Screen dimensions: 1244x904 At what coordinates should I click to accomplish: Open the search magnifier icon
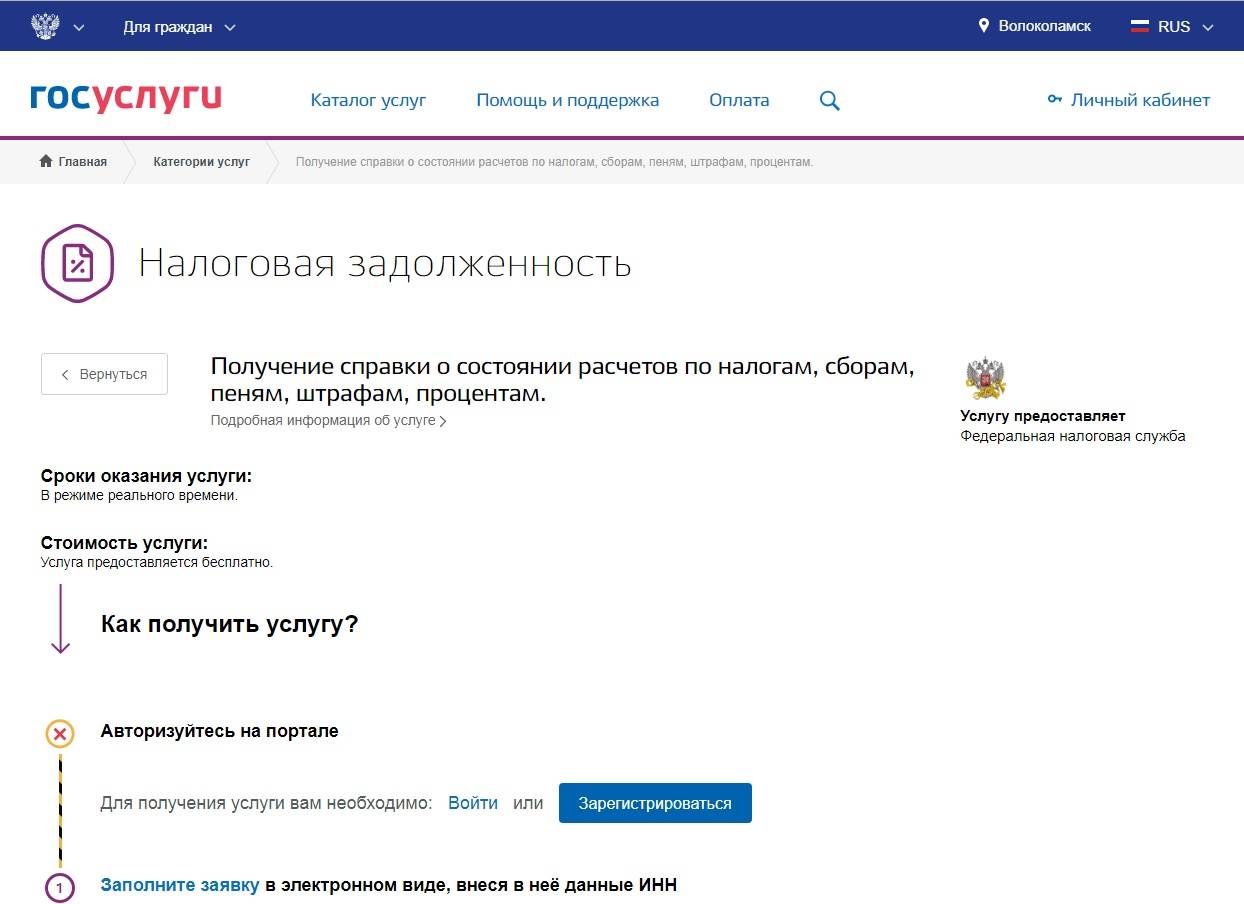[829, 100]
